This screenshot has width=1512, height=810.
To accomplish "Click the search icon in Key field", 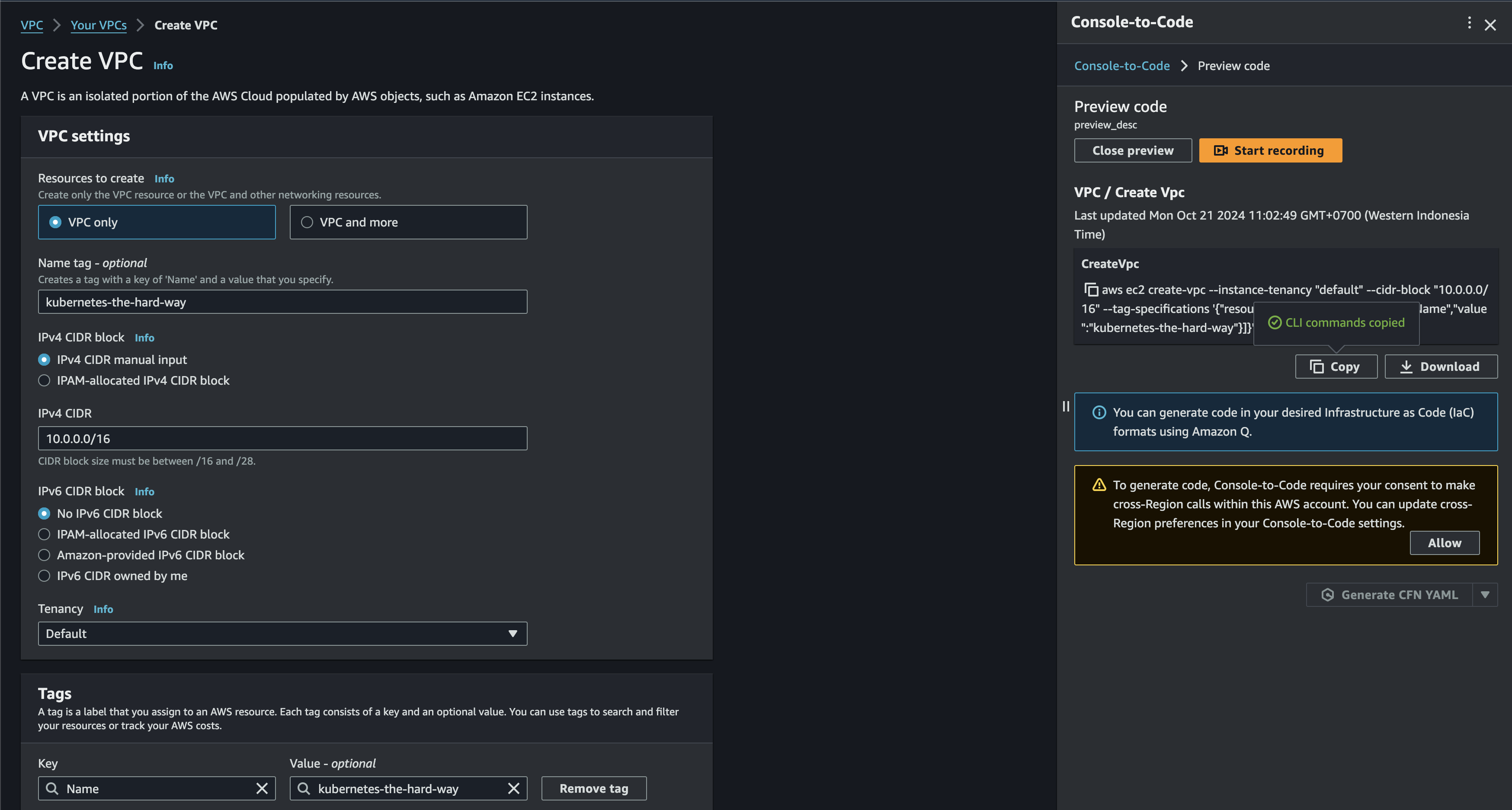I will [52, 788].
